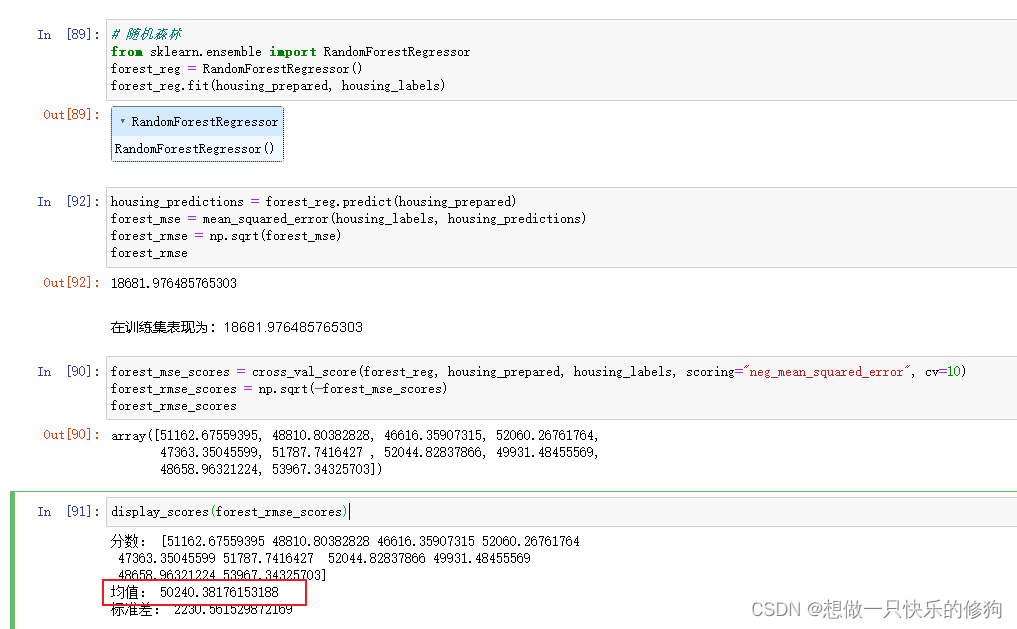Click the forest_rmse = np.sqrt line
The height and width of the screenshot is (629, 1017).
(226, 235)
